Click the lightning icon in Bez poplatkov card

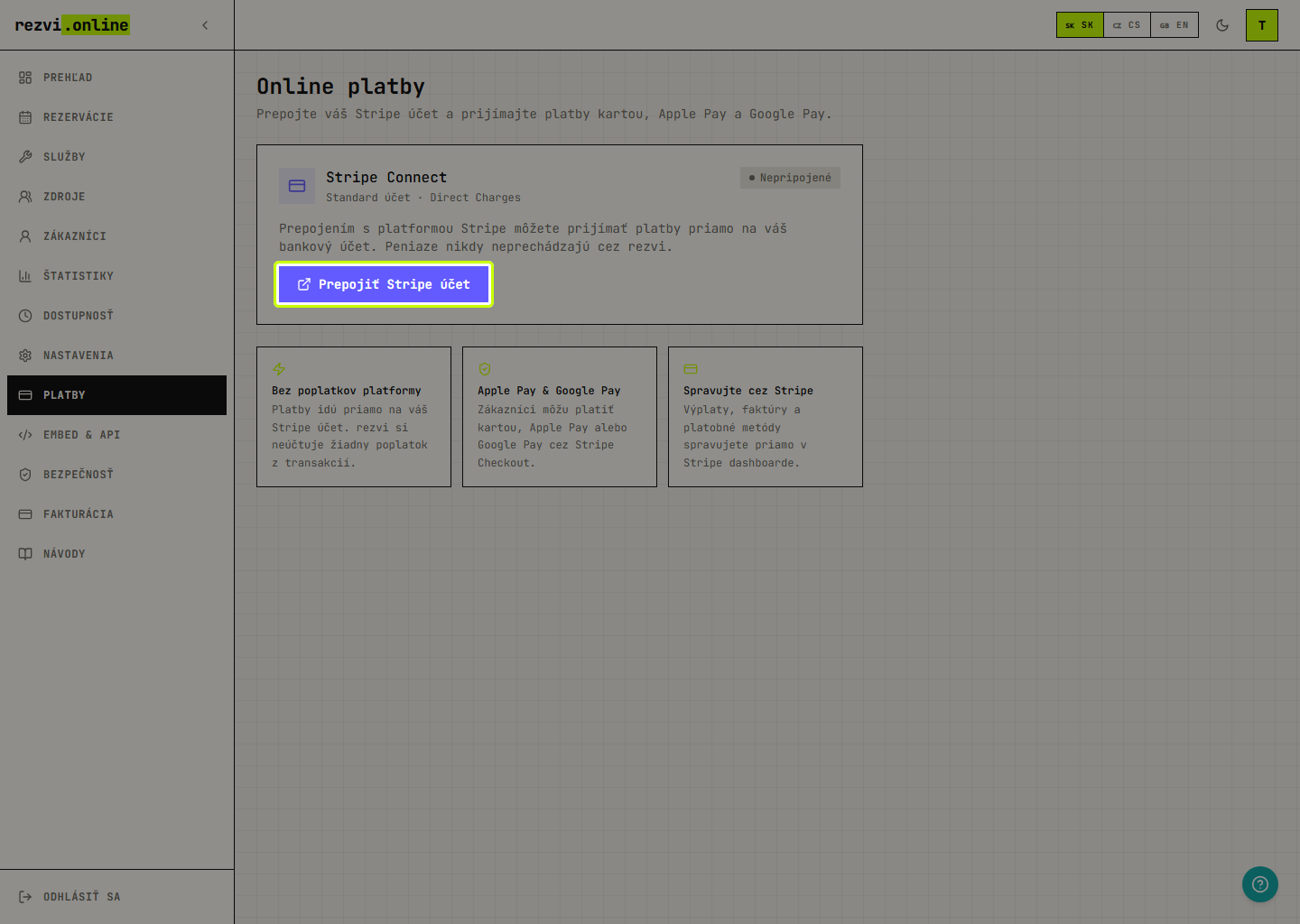[279, 368]
